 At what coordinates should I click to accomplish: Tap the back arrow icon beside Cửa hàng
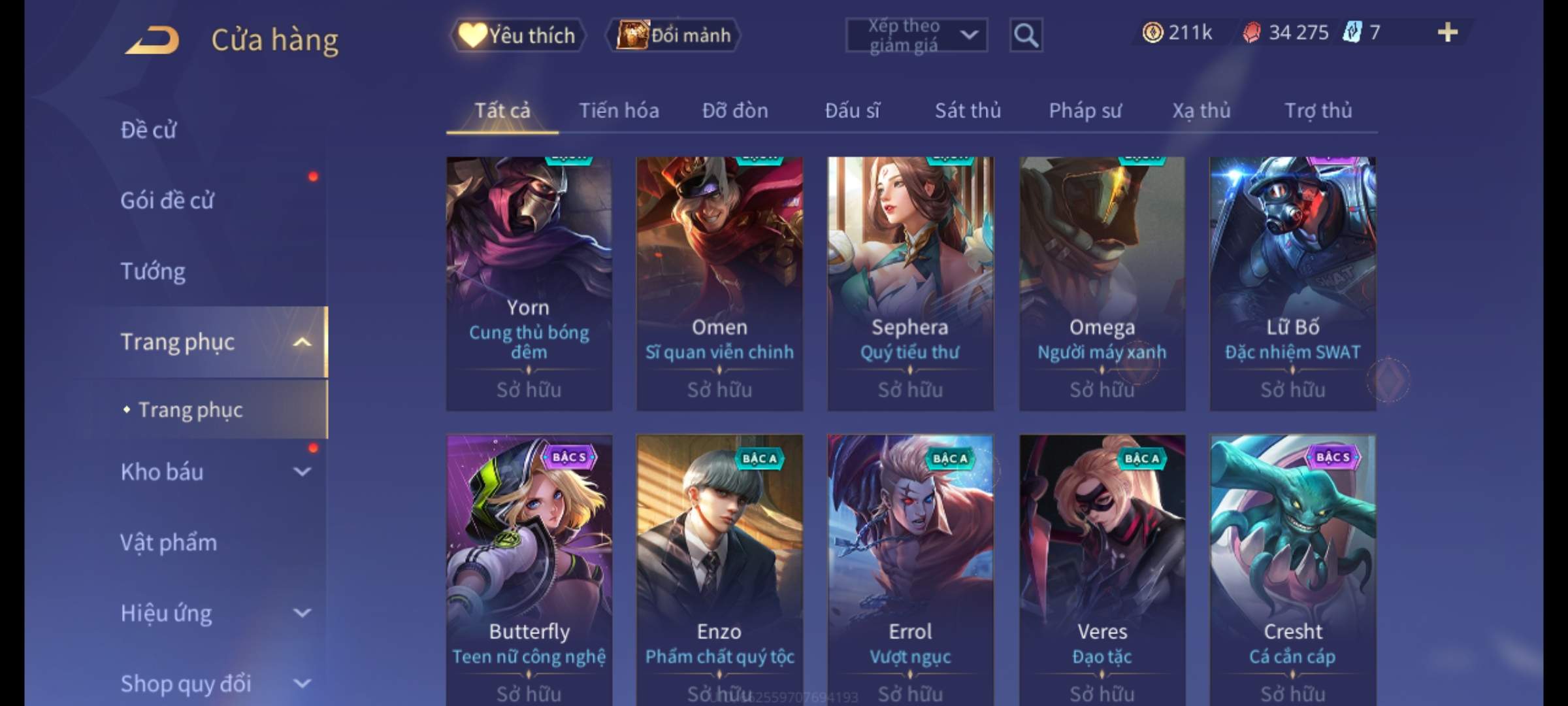(153, 40)
